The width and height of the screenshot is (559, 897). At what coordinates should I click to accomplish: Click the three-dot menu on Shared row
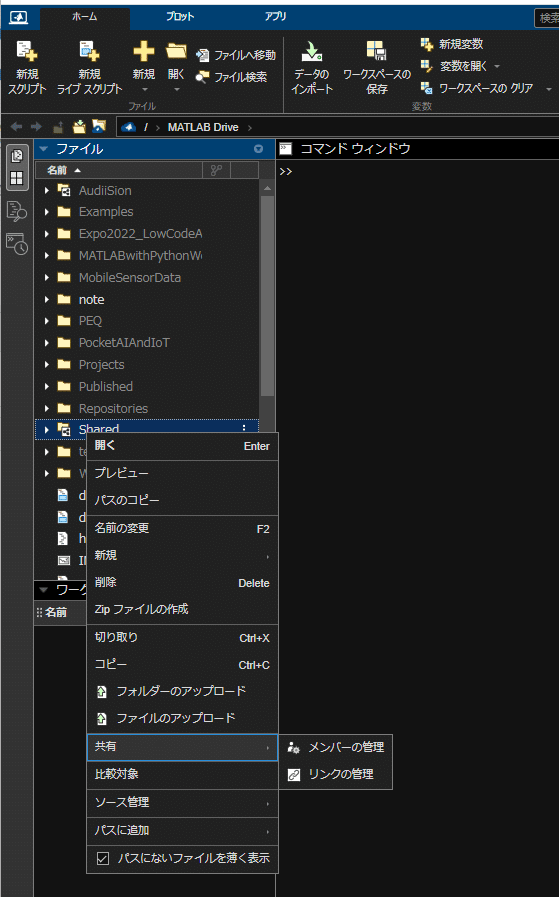(244, 428)
